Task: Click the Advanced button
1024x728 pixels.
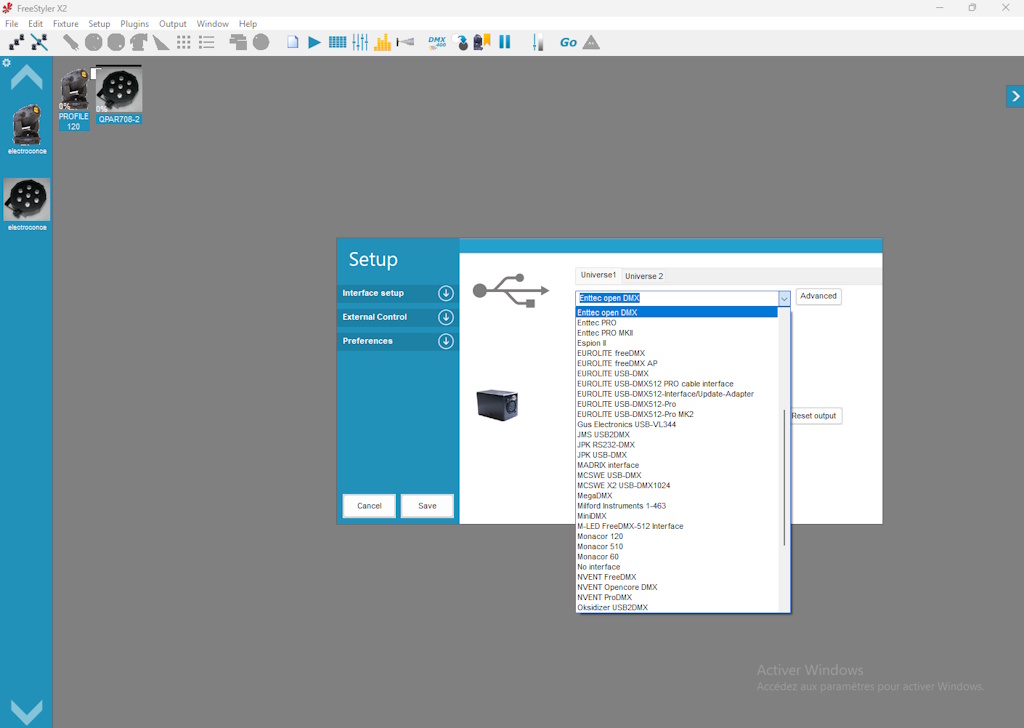Action: 818,296
